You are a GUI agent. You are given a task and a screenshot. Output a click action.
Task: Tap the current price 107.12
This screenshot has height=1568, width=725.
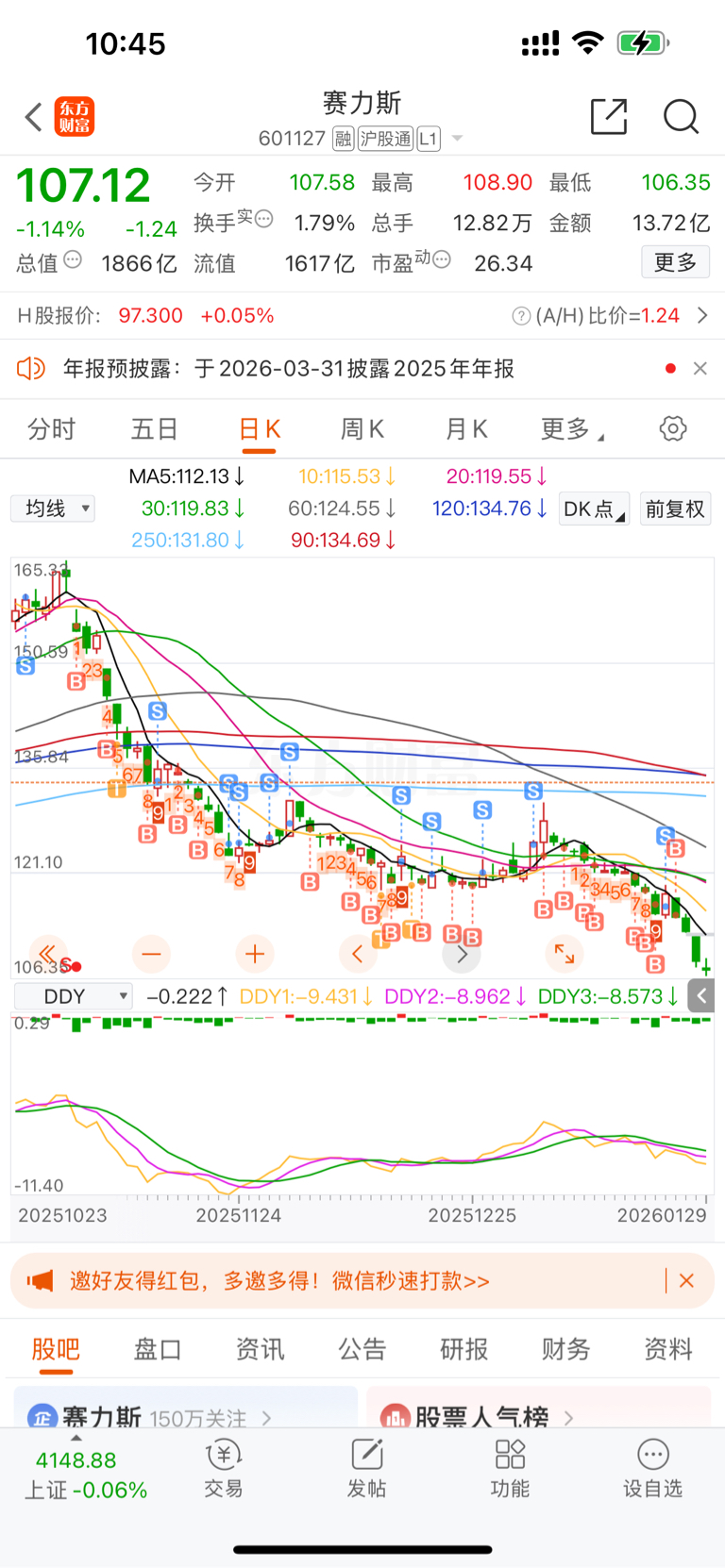click(83, 186)
